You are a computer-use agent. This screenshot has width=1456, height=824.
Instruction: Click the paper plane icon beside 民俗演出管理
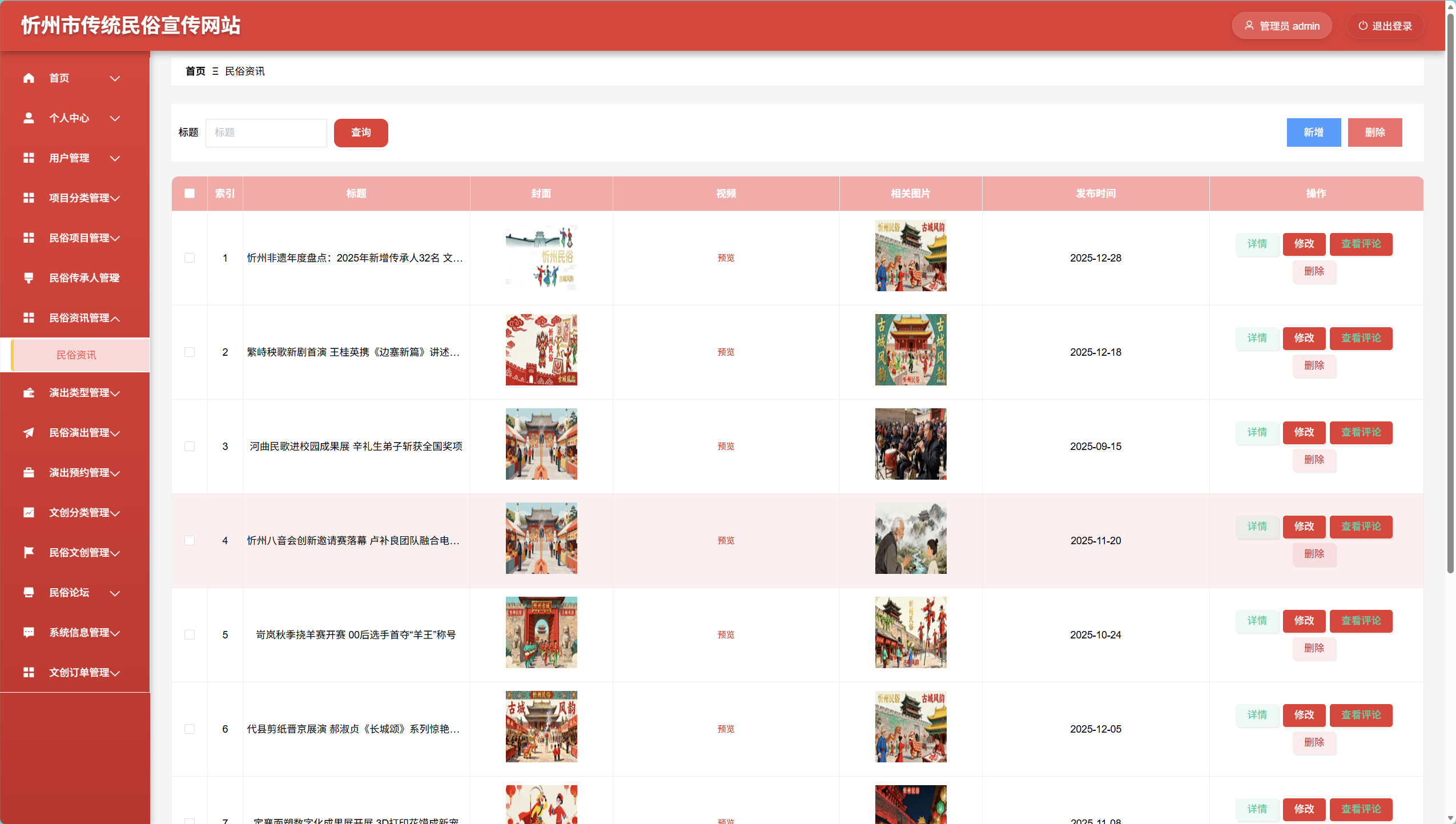(x=29, y=433)
